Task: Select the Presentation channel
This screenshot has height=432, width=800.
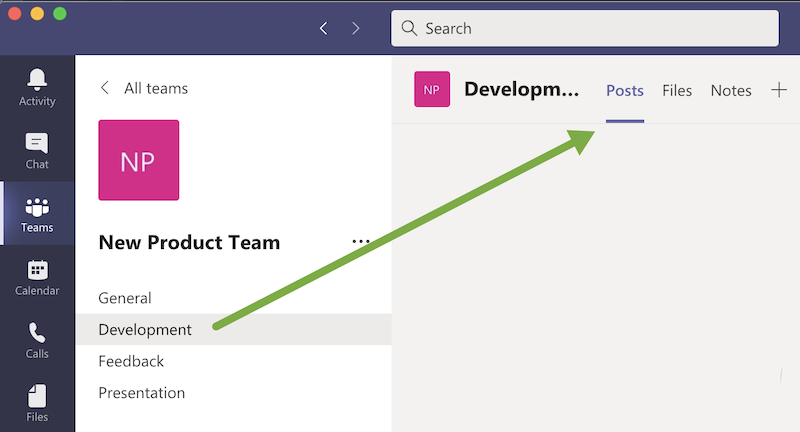Action: (233, 393)
